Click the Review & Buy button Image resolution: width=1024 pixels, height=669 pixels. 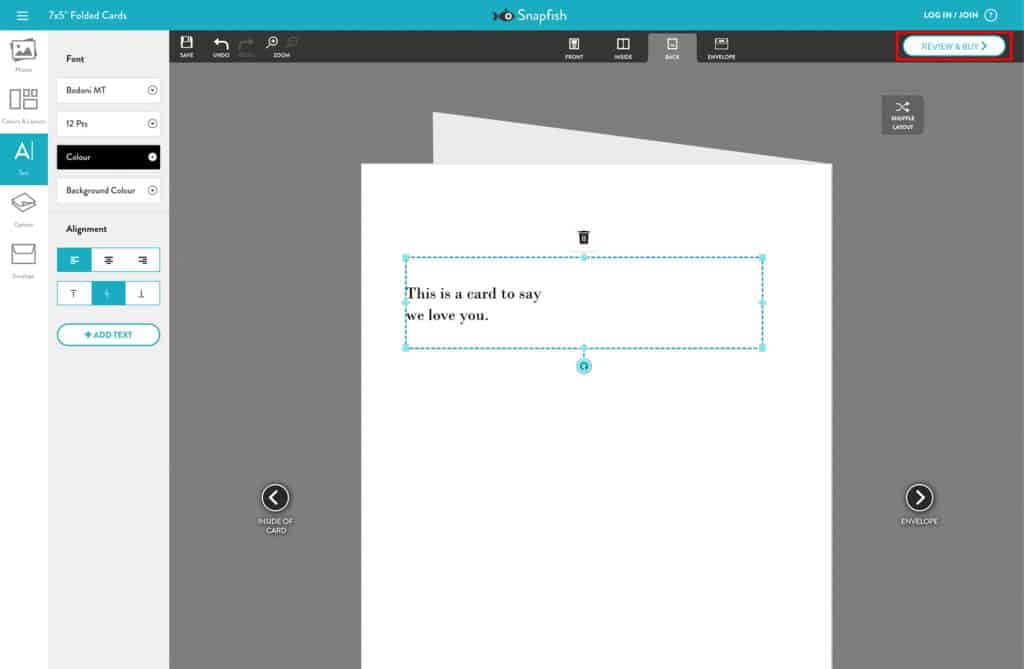953,46
